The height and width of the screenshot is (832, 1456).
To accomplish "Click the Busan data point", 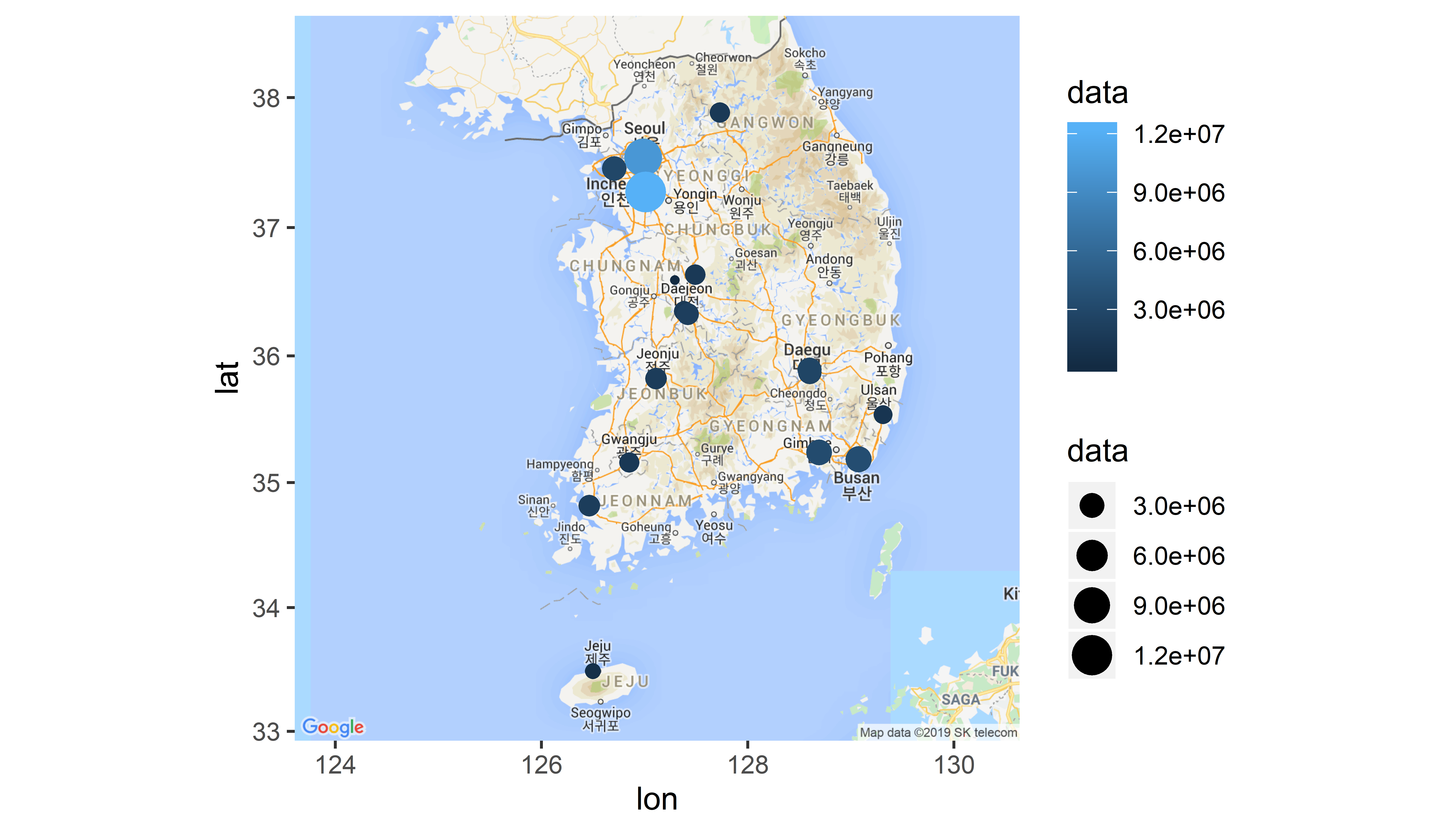I will 858,459.
